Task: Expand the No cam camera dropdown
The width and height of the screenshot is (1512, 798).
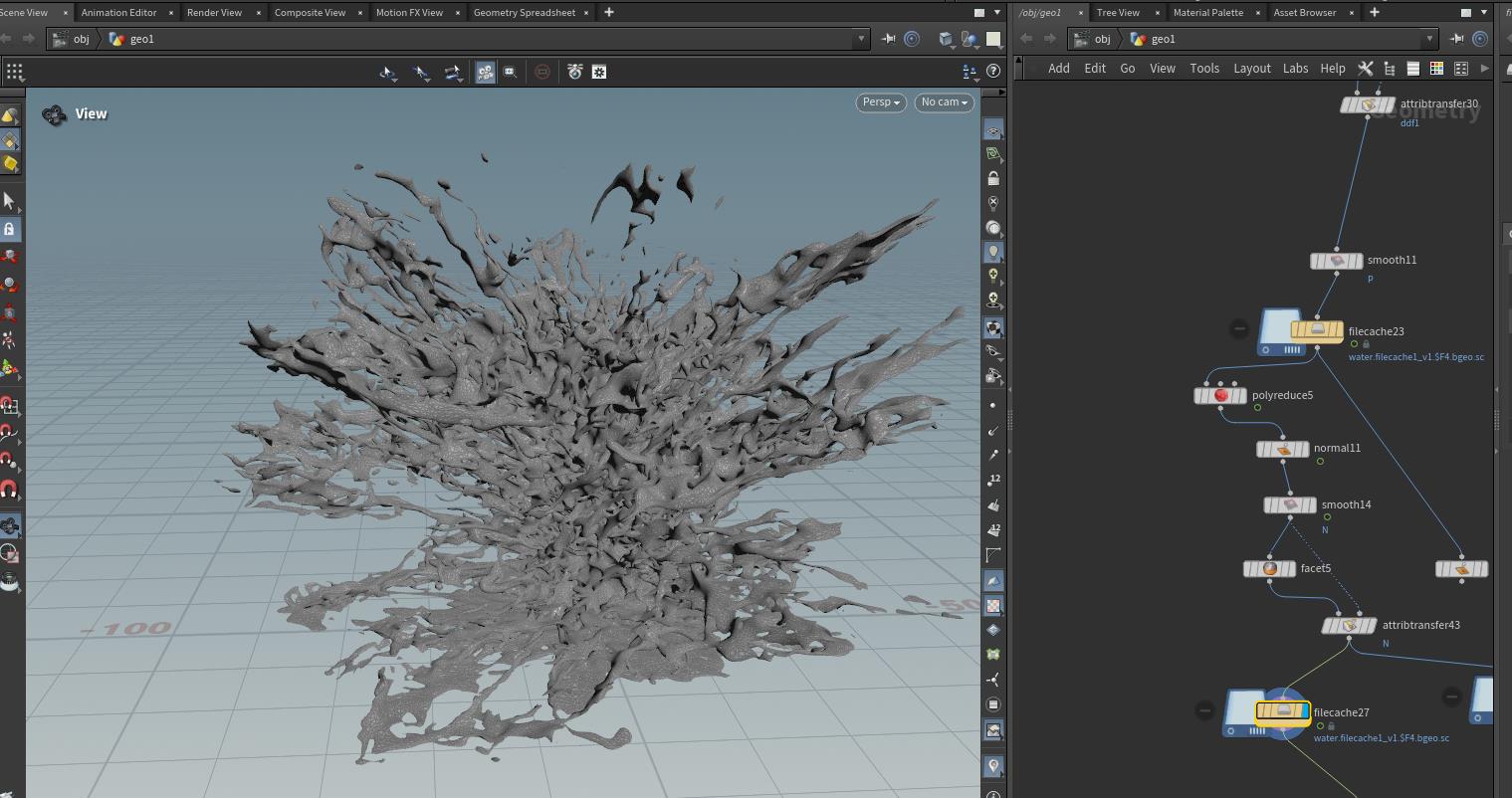Action: pyautogui.click(x=944, y=101)
